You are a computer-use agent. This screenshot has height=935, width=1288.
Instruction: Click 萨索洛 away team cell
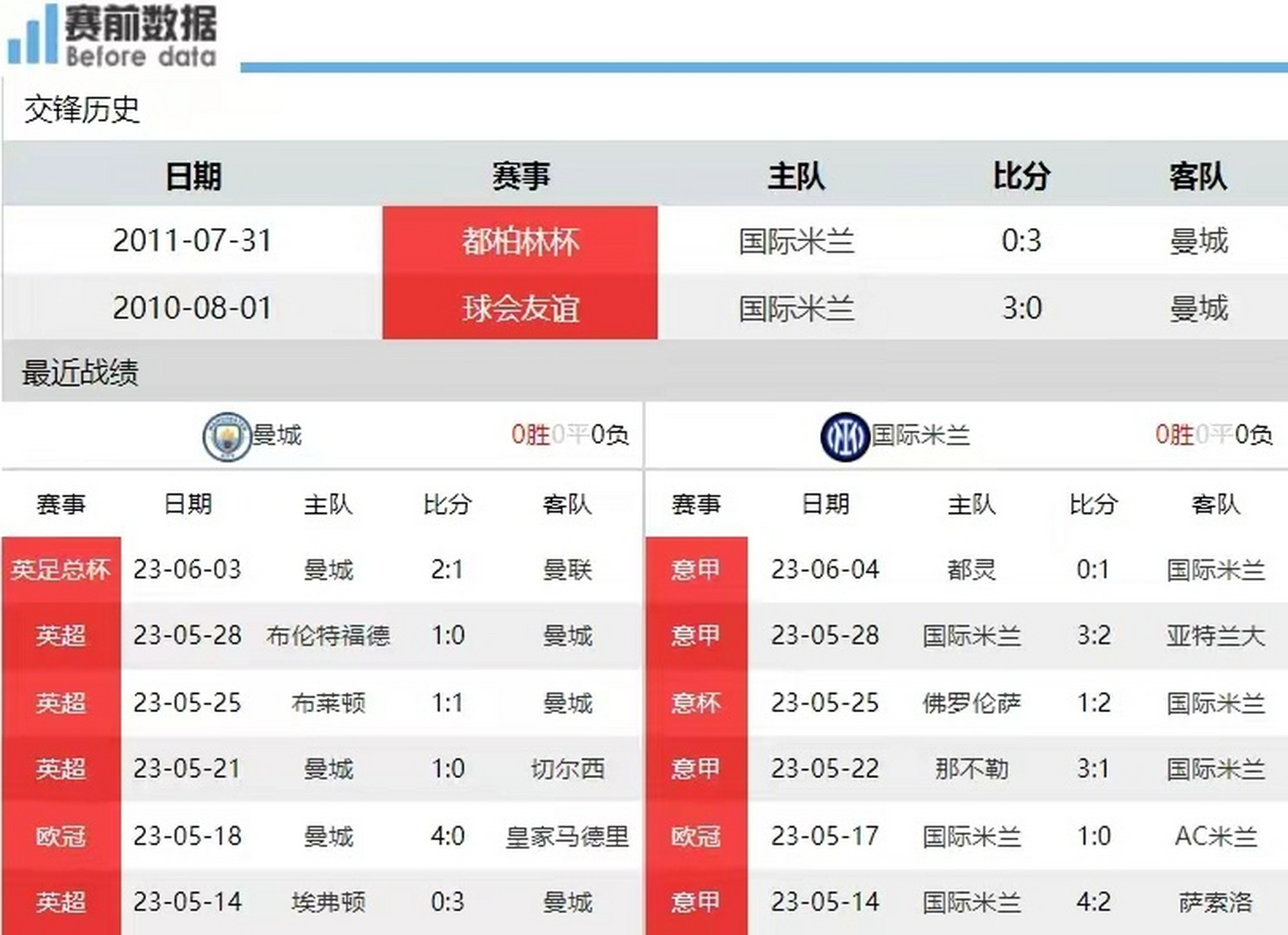click(x=1216, y=902)
